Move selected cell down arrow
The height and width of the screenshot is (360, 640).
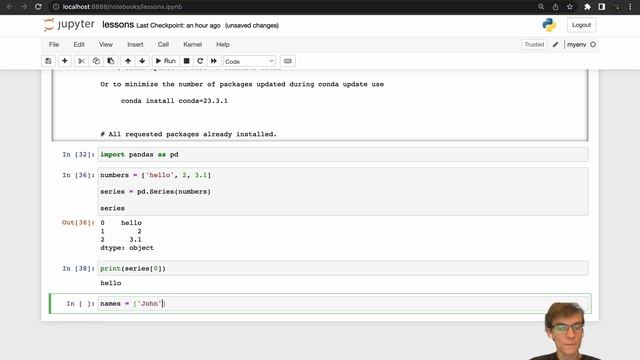point(142,61)
